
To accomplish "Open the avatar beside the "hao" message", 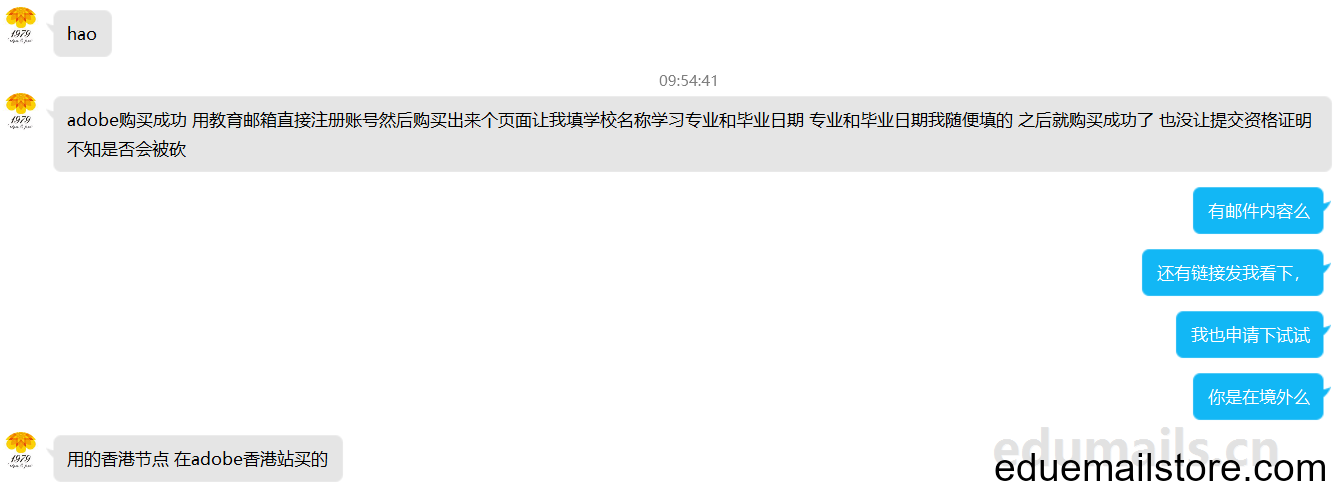I will [21, 26].
